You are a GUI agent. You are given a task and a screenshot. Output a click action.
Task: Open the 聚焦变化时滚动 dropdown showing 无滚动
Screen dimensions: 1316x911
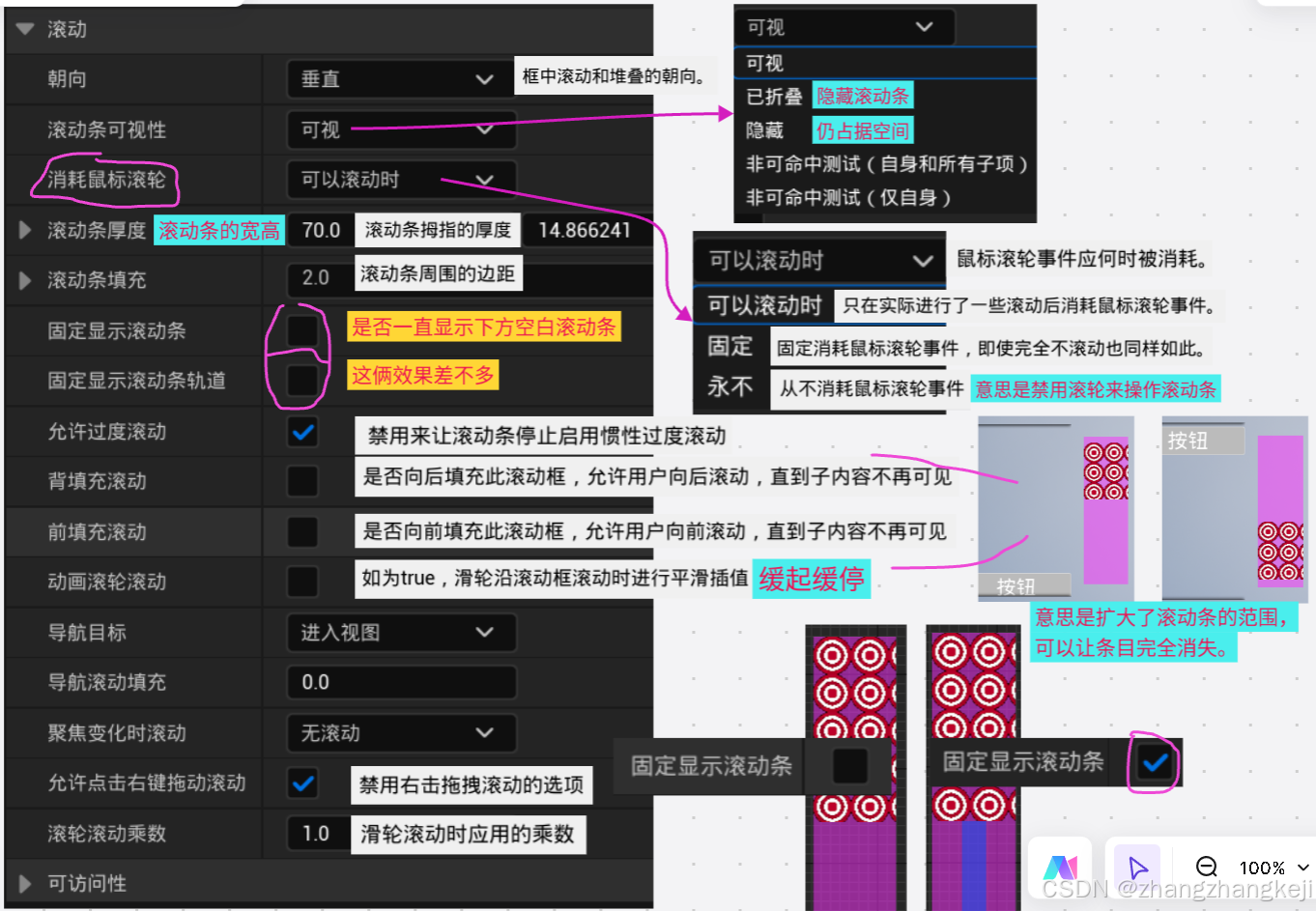point(399,733)
